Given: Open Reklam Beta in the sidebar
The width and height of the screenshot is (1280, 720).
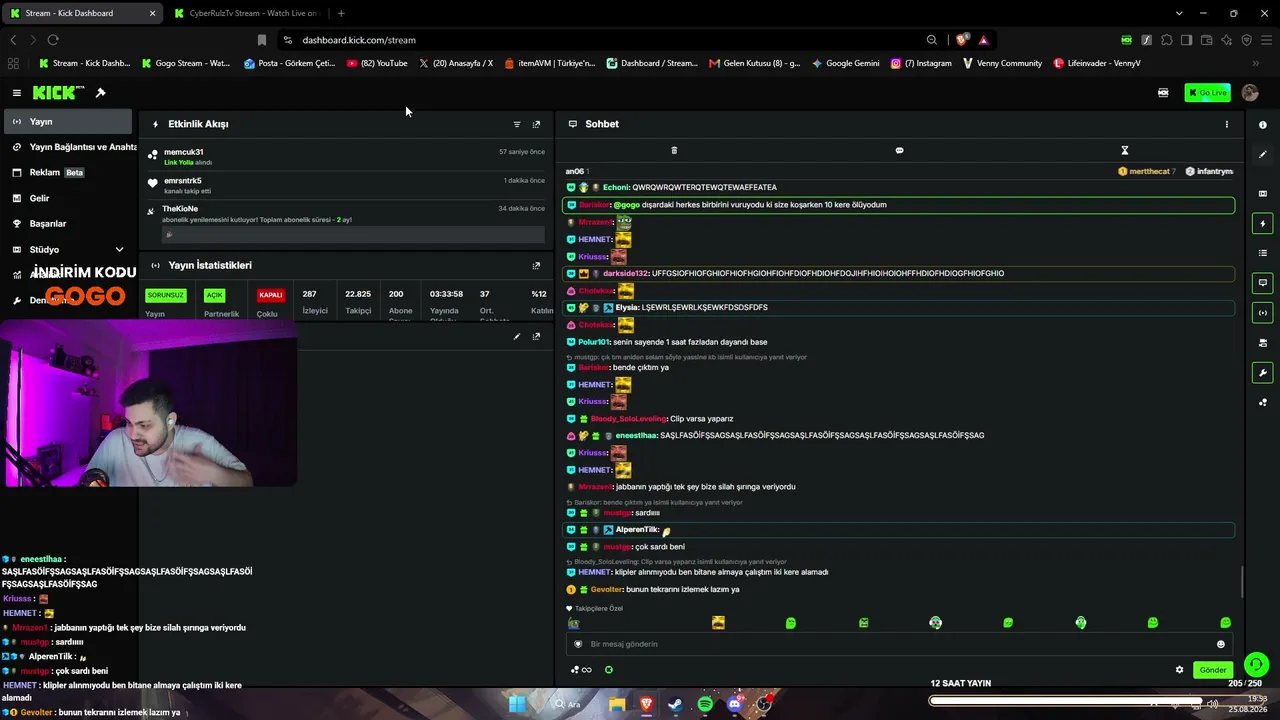Looking at the screenshot, I should (67, 173).
